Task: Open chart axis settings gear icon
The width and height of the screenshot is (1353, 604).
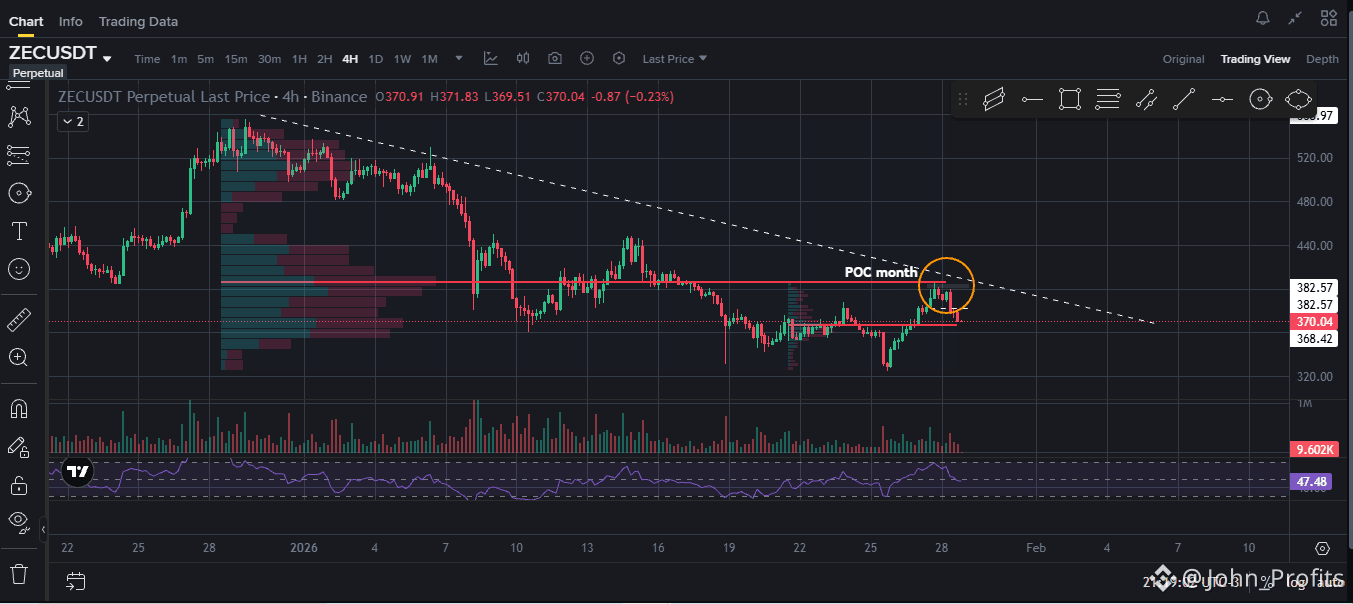Action: coord(1322,548)
